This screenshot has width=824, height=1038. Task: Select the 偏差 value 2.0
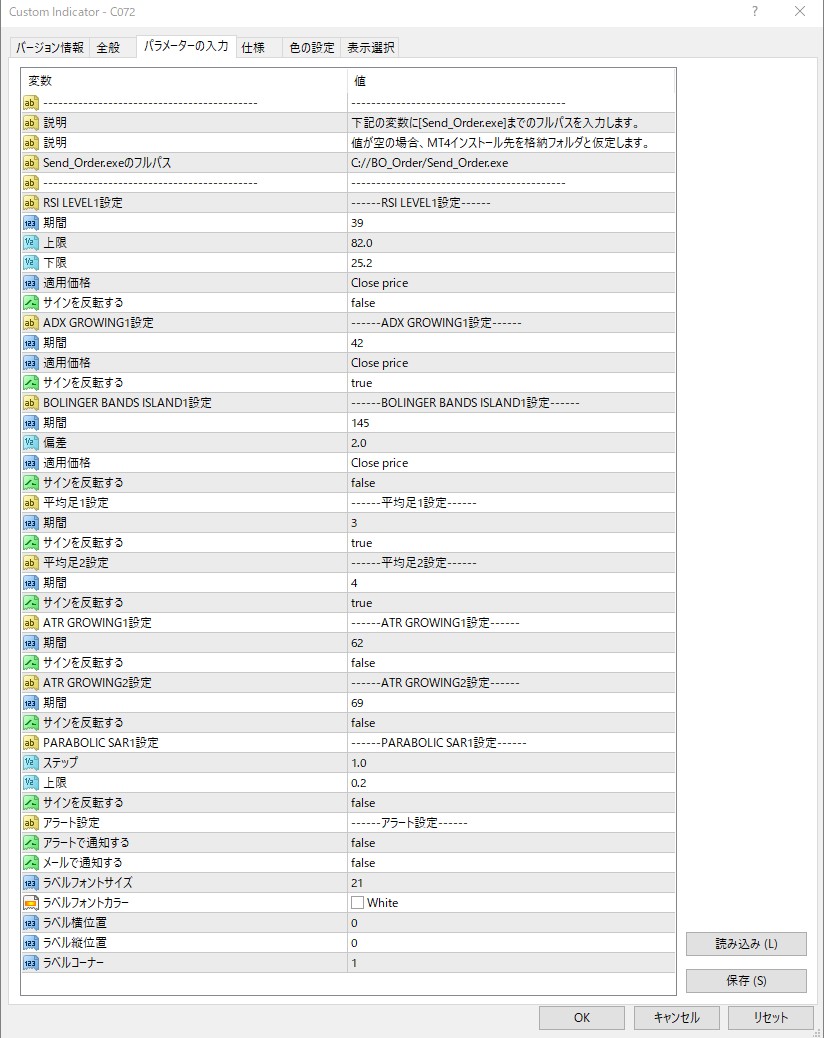coord(511,443)
